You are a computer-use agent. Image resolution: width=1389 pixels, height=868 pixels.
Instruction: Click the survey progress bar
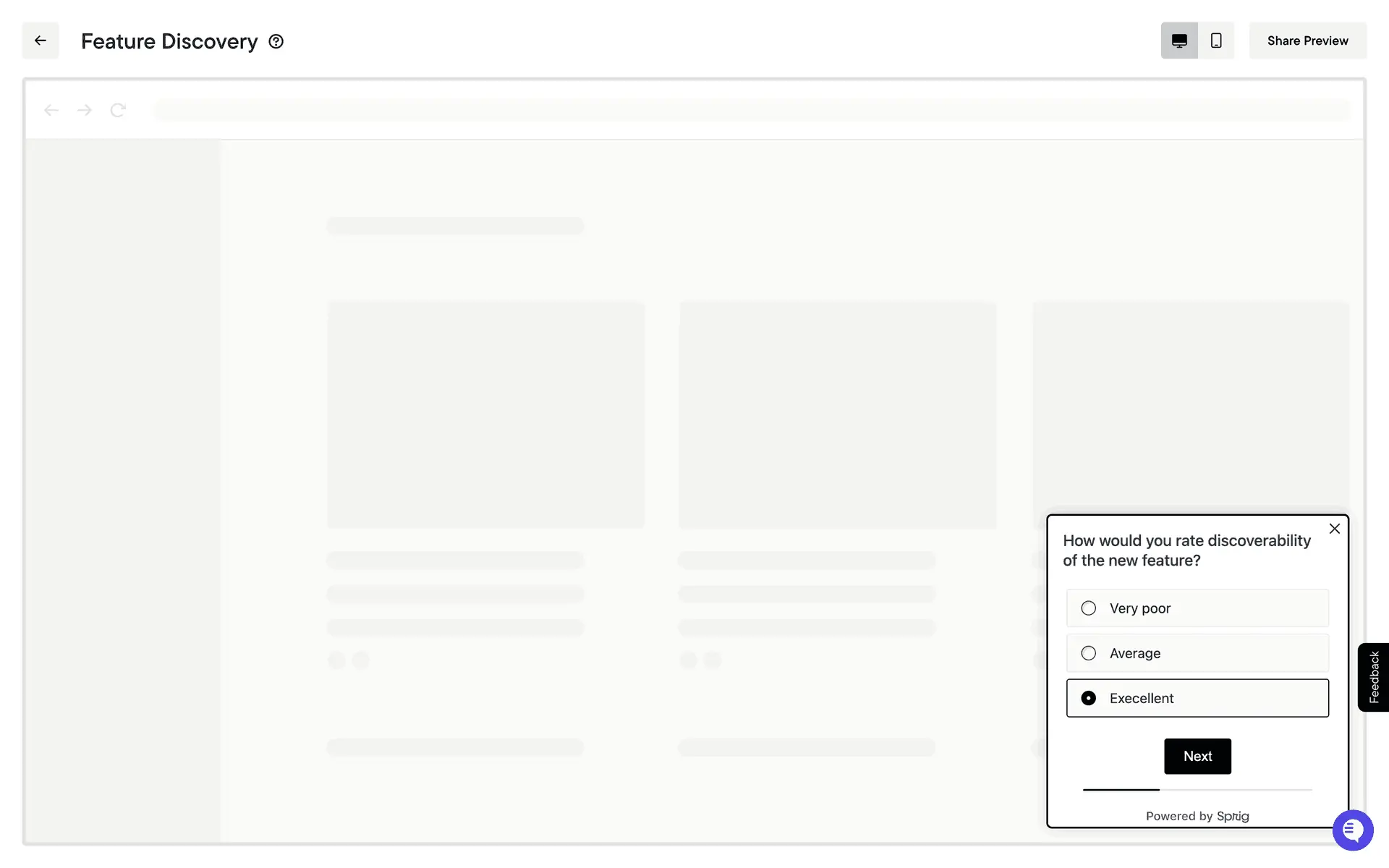point(1197,790)
